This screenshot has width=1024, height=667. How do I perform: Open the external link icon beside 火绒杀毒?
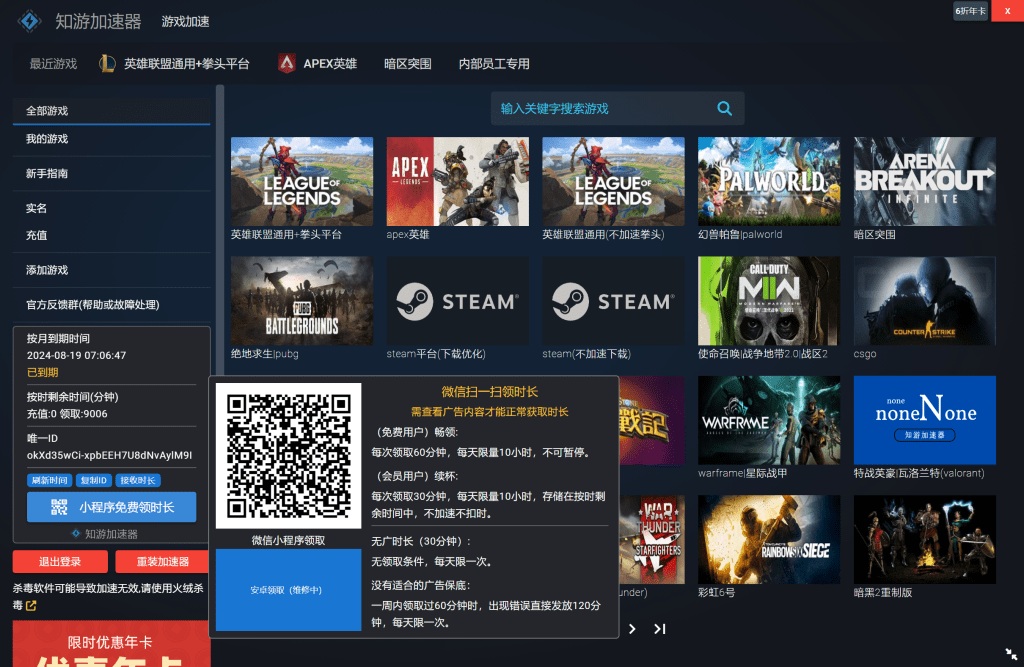tap(31, 606)
